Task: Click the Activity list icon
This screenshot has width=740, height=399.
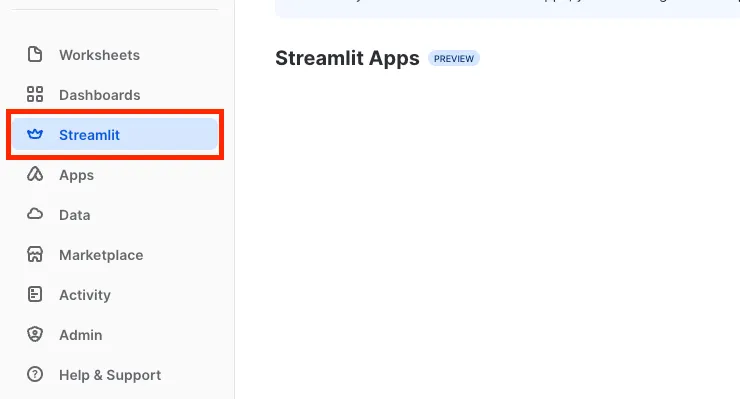Action: (35, 294)
